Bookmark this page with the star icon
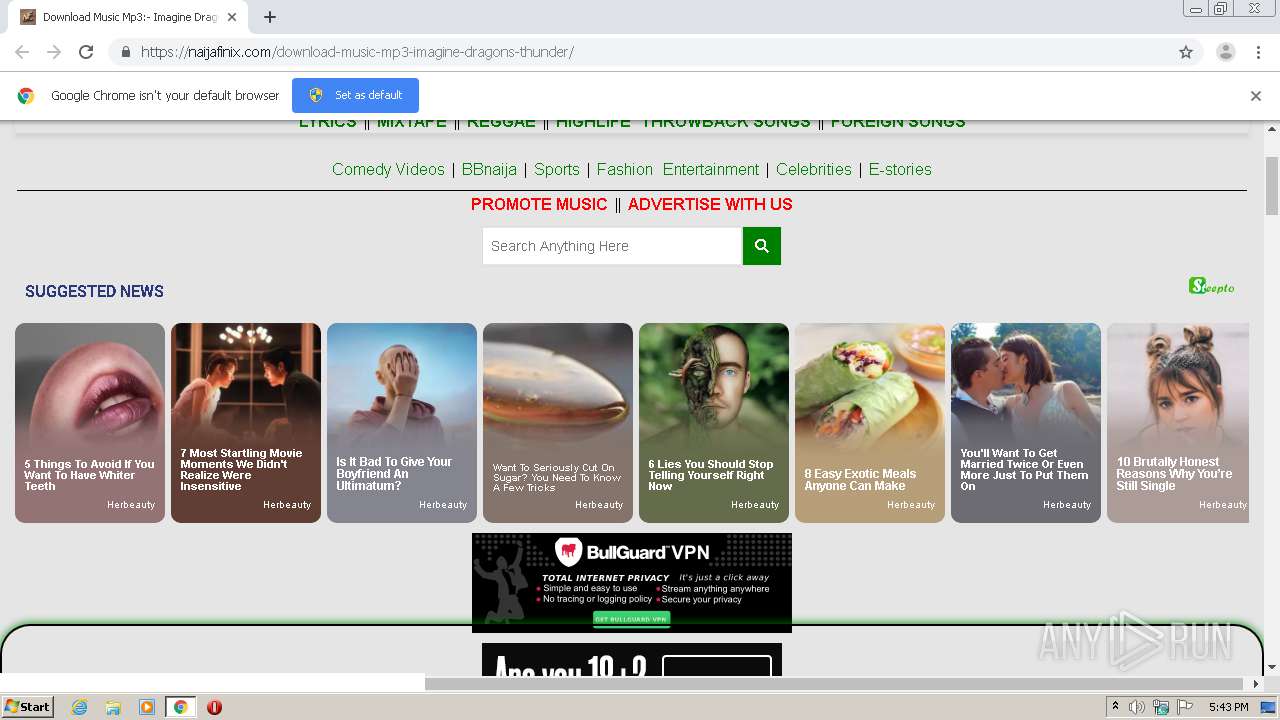Image resolution: width=1280 pixels, height=720 pixels. tap(1186, 52)
